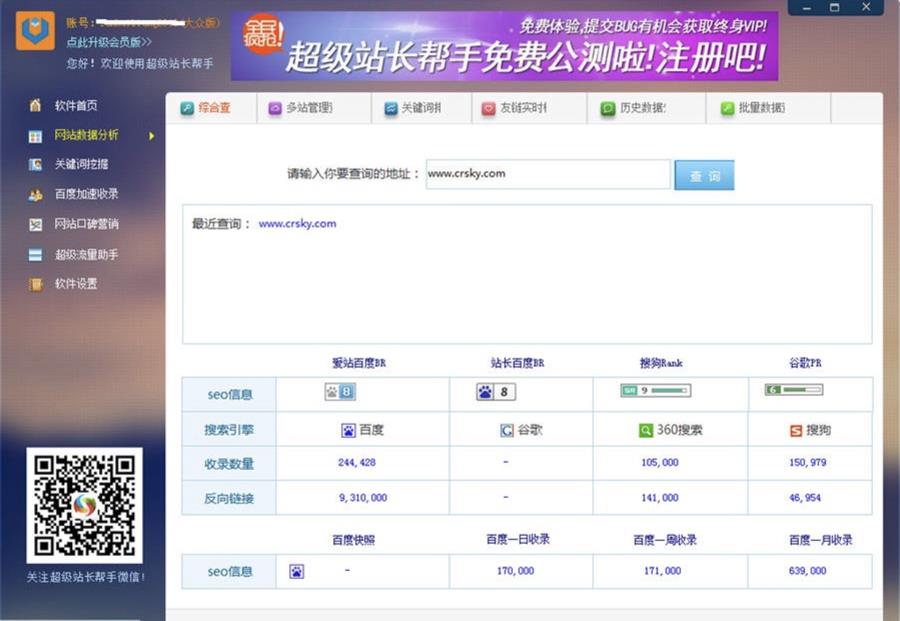The image size is (900, 621).
Task: Click the 爱站百度BR rank badge
Action: coord(340,392)
